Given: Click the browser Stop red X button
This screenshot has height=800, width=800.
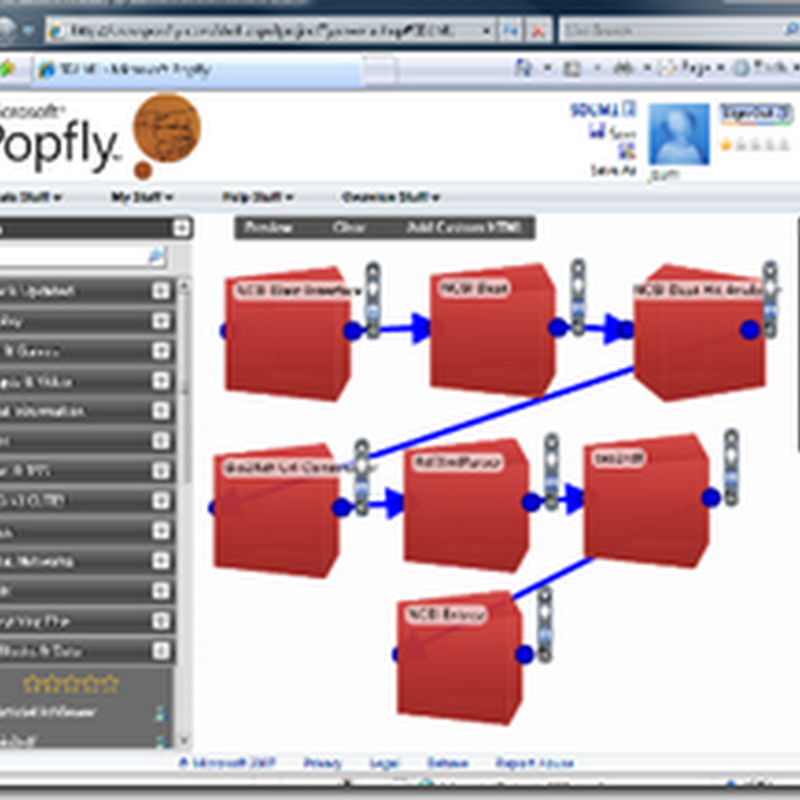Looking at the screenshot, I should (538, 32).
